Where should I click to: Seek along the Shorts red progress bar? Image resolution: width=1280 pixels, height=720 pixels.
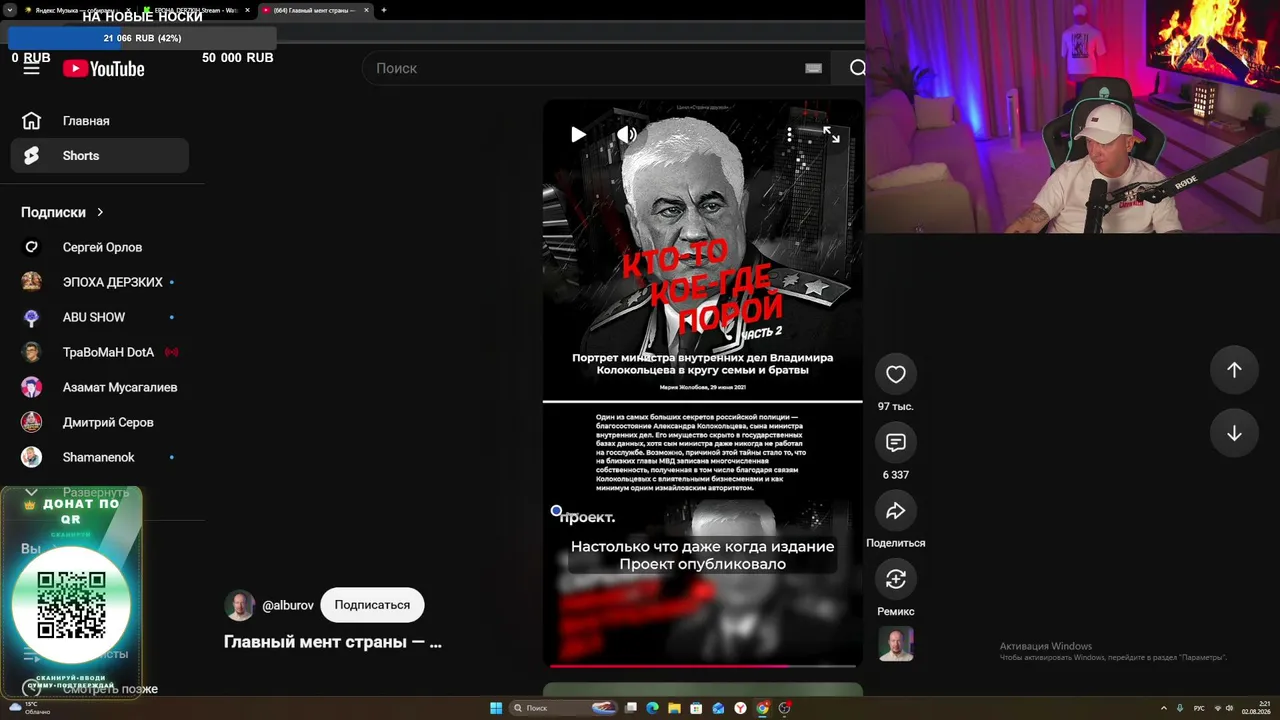tap(703, 665)
